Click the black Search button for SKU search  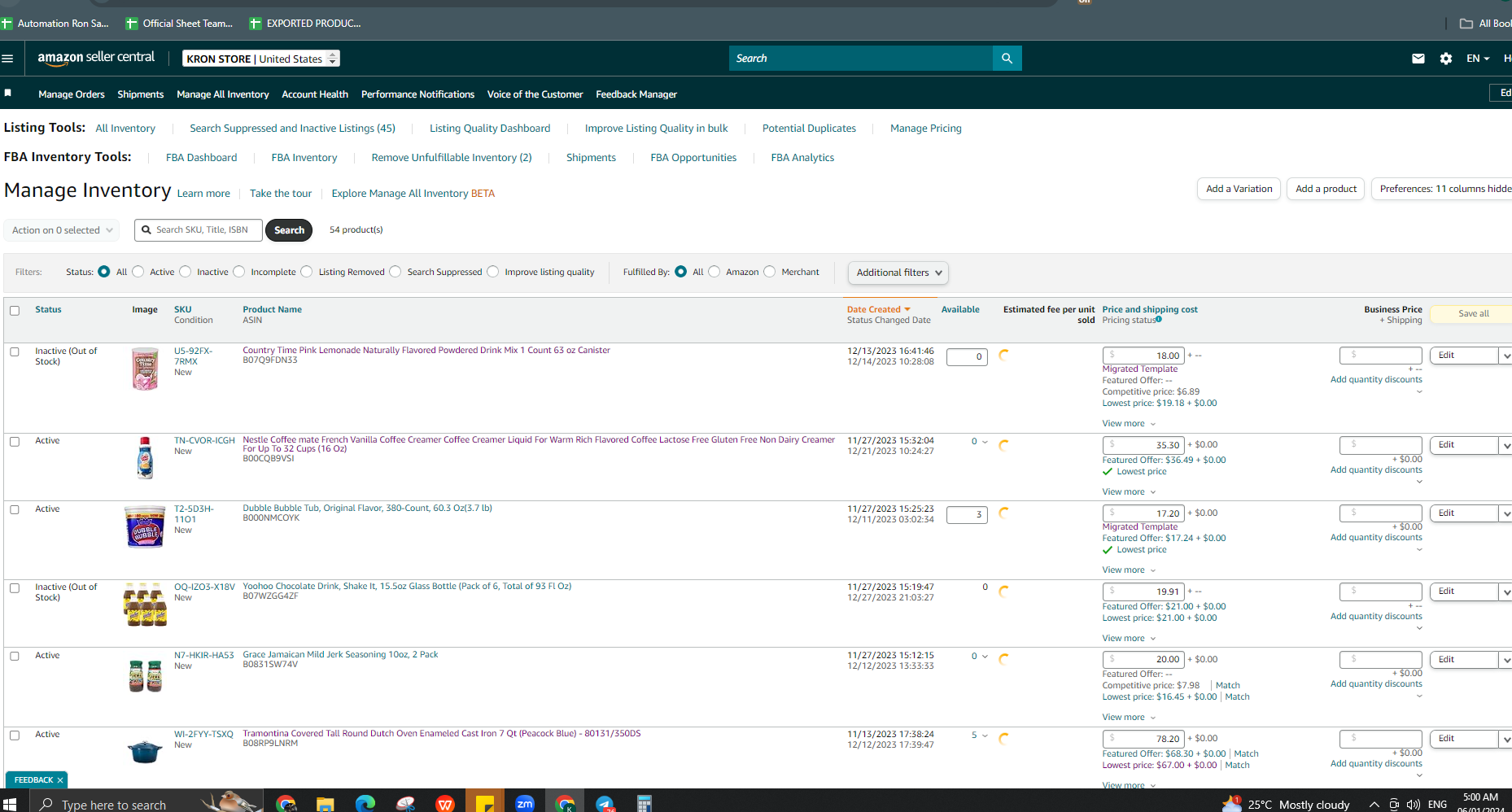pyautogui.click(x=289, y=230)
